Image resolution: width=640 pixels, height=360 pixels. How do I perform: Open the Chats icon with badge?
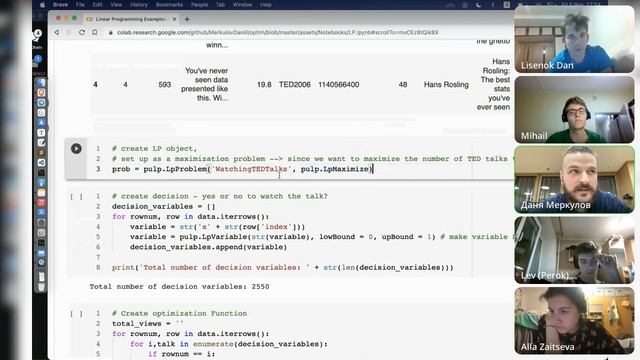point(37,36)
